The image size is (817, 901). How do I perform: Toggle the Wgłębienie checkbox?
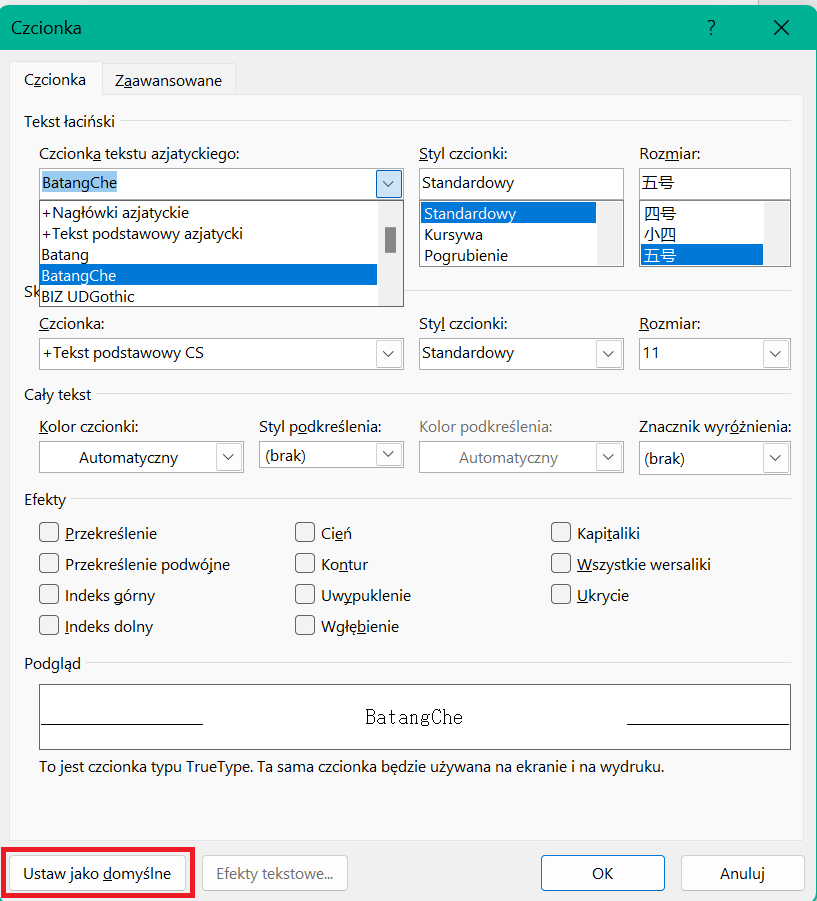[x=305, y=625]
